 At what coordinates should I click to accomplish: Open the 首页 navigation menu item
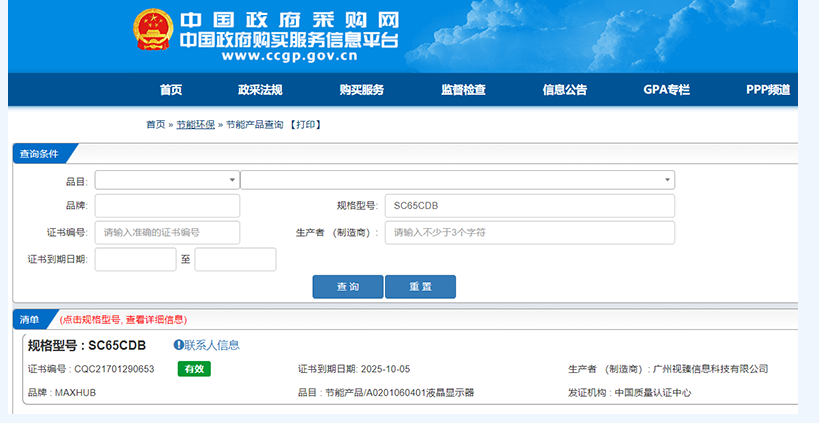(170, 90)
